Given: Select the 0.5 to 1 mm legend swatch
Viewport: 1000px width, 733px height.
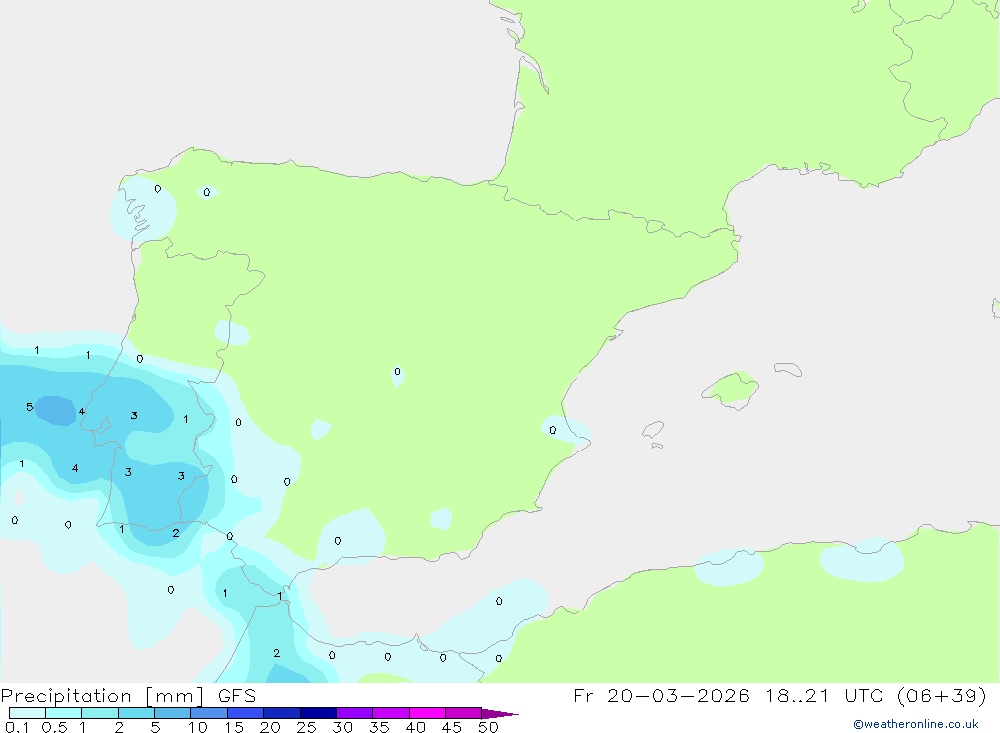Looking at the screenshot, I should [x=64, y=713].
